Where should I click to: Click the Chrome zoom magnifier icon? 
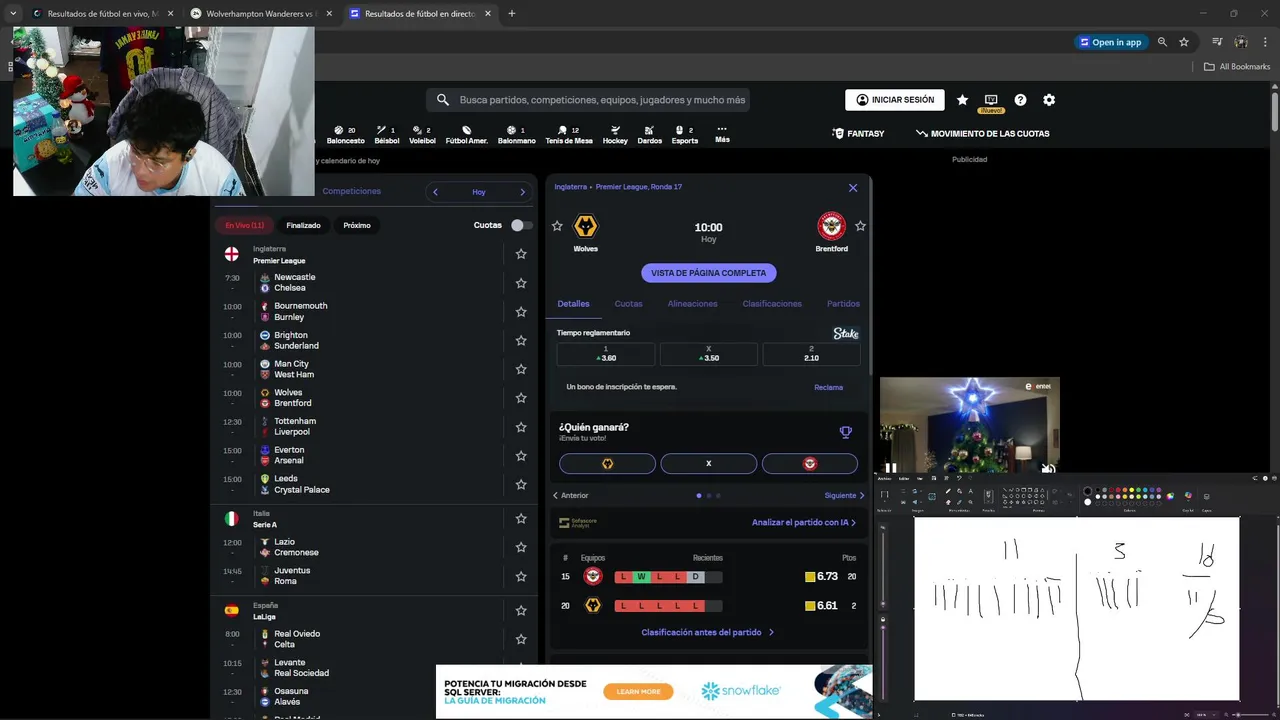1162,42
